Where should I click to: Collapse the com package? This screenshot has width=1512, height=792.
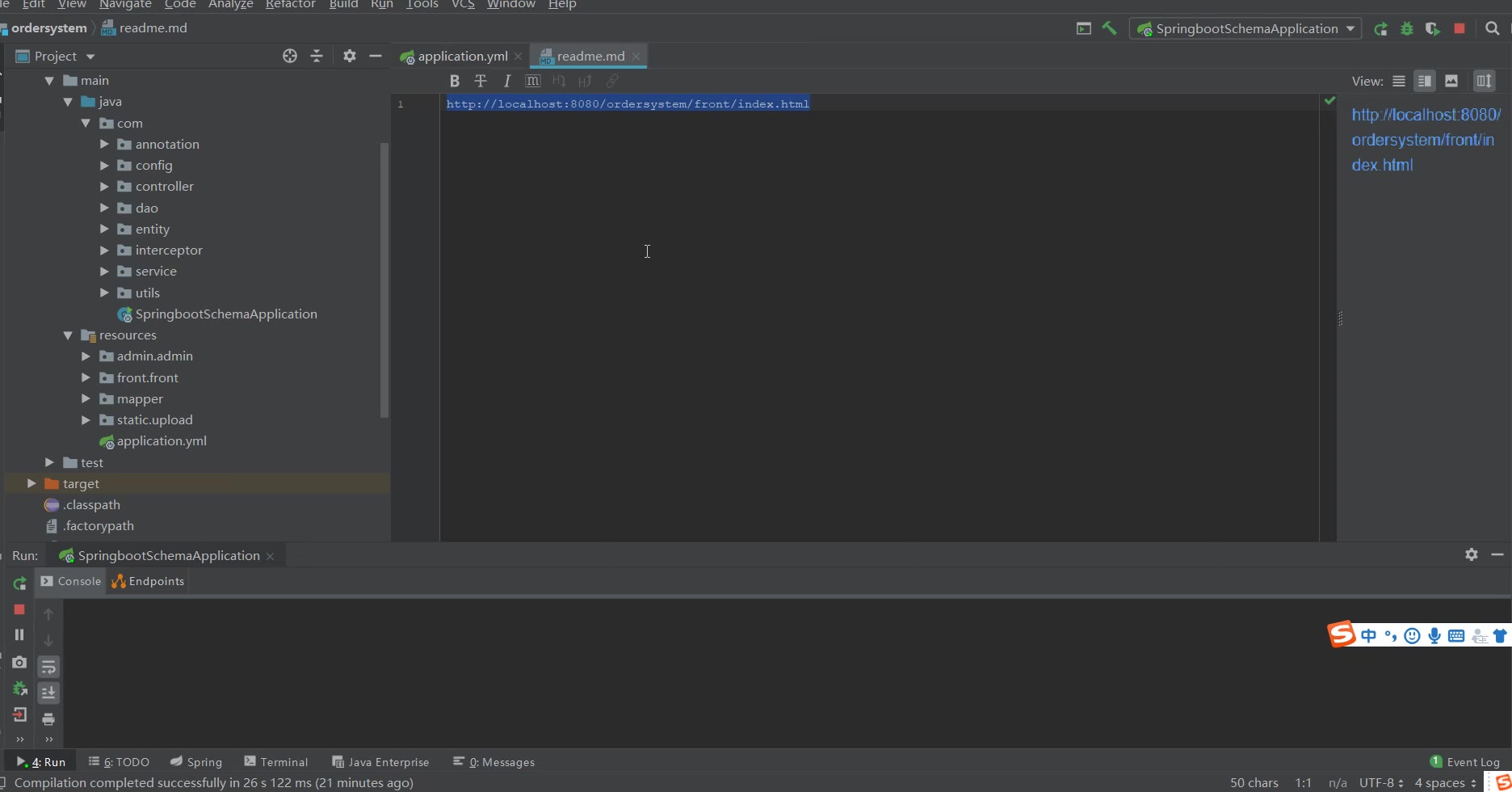pos(86,124)
